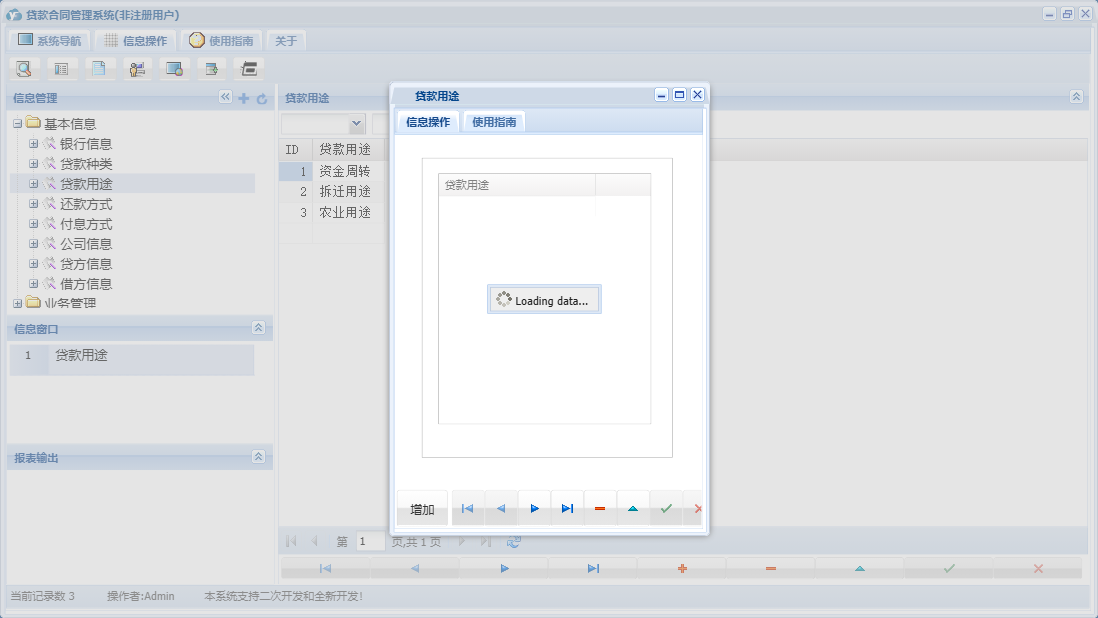This screenshot has height=618, width=1098.
Task: Click the stacked windows toolbar icon
Action: (249, 69)
